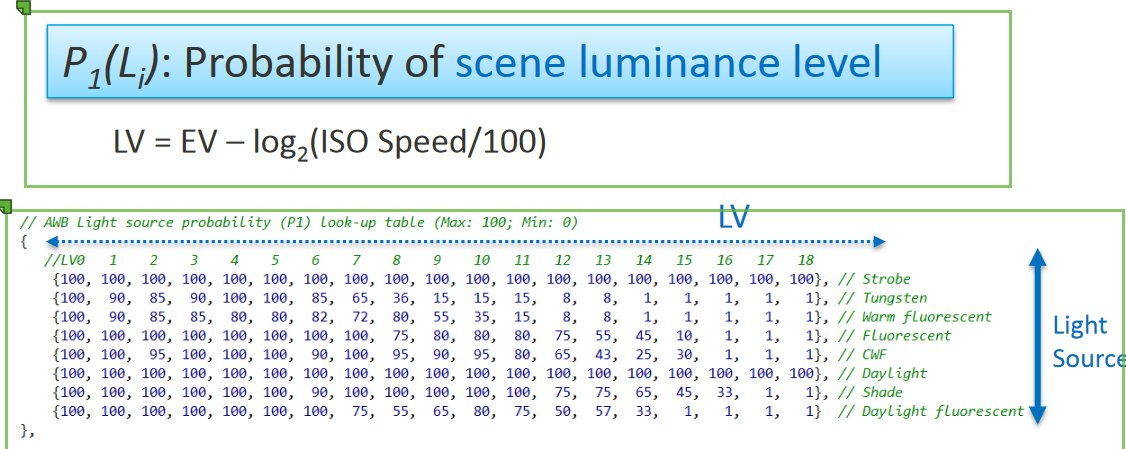Click the '//LV0' column header comment

click(x=64, y=260)
